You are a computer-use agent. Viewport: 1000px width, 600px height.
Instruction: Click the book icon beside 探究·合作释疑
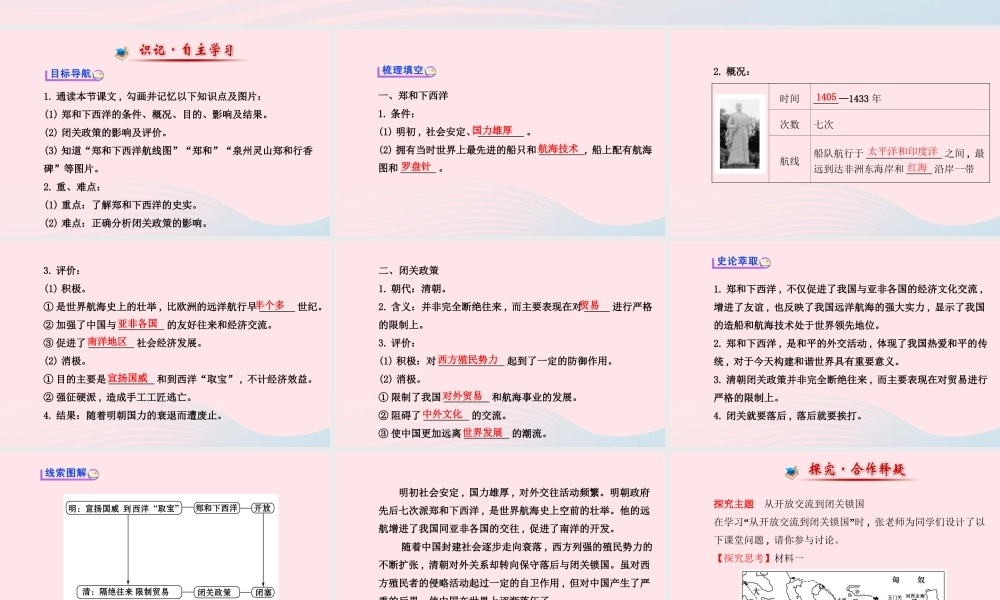pos(792,472)
